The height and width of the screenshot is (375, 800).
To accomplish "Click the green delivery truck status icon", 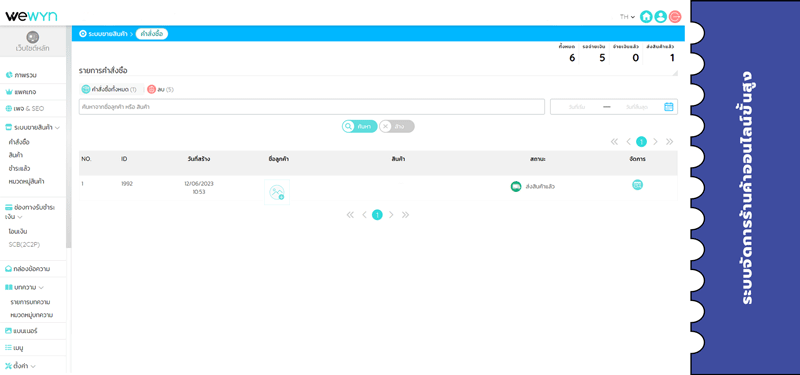I will click(x=516, y=187).
